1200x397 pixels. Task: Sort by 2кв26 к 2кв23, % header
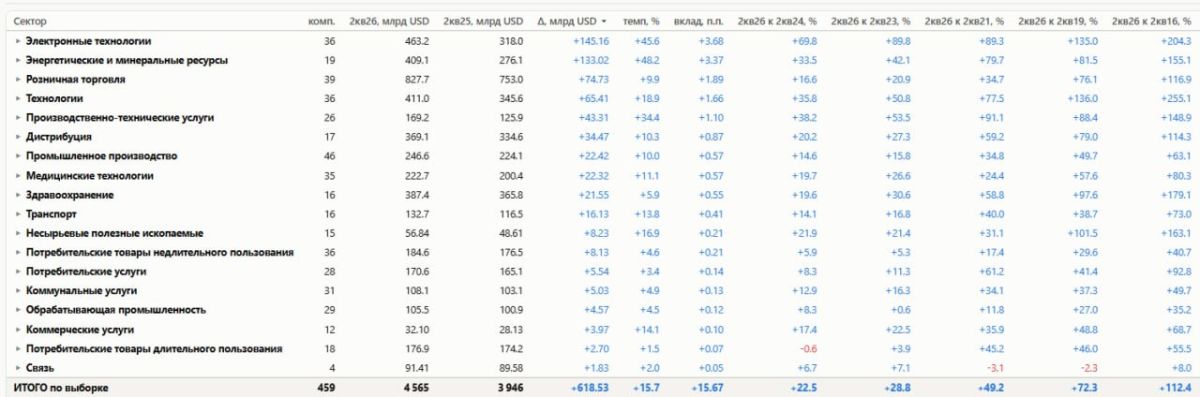click(871, 21)
